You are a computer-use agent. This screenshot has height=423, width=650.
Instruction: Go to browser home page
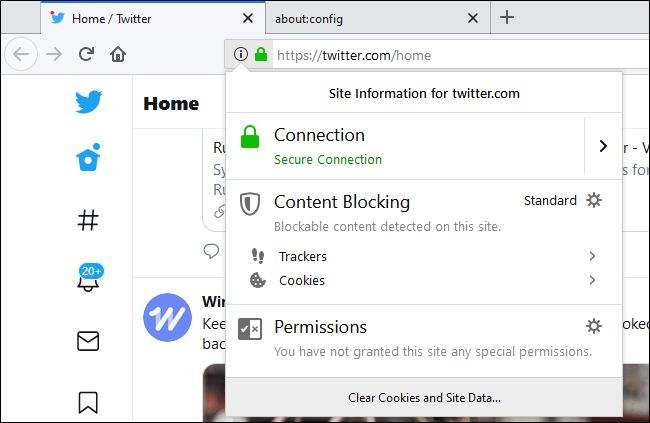[x=118, y=54]
